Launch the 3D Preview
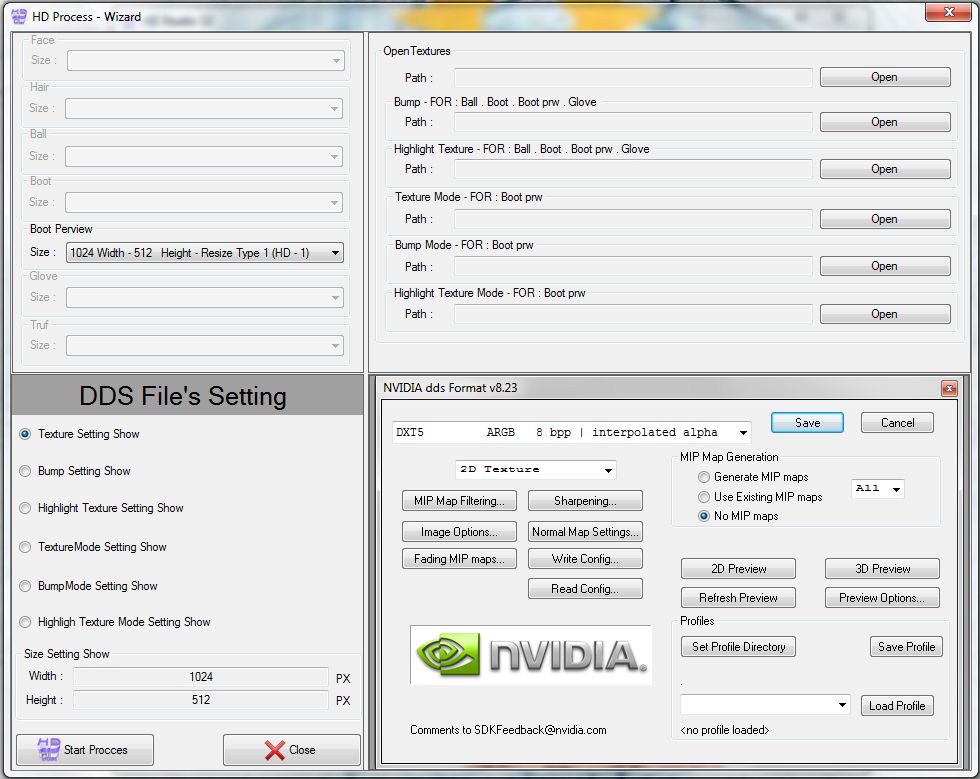 pos(882,569)
